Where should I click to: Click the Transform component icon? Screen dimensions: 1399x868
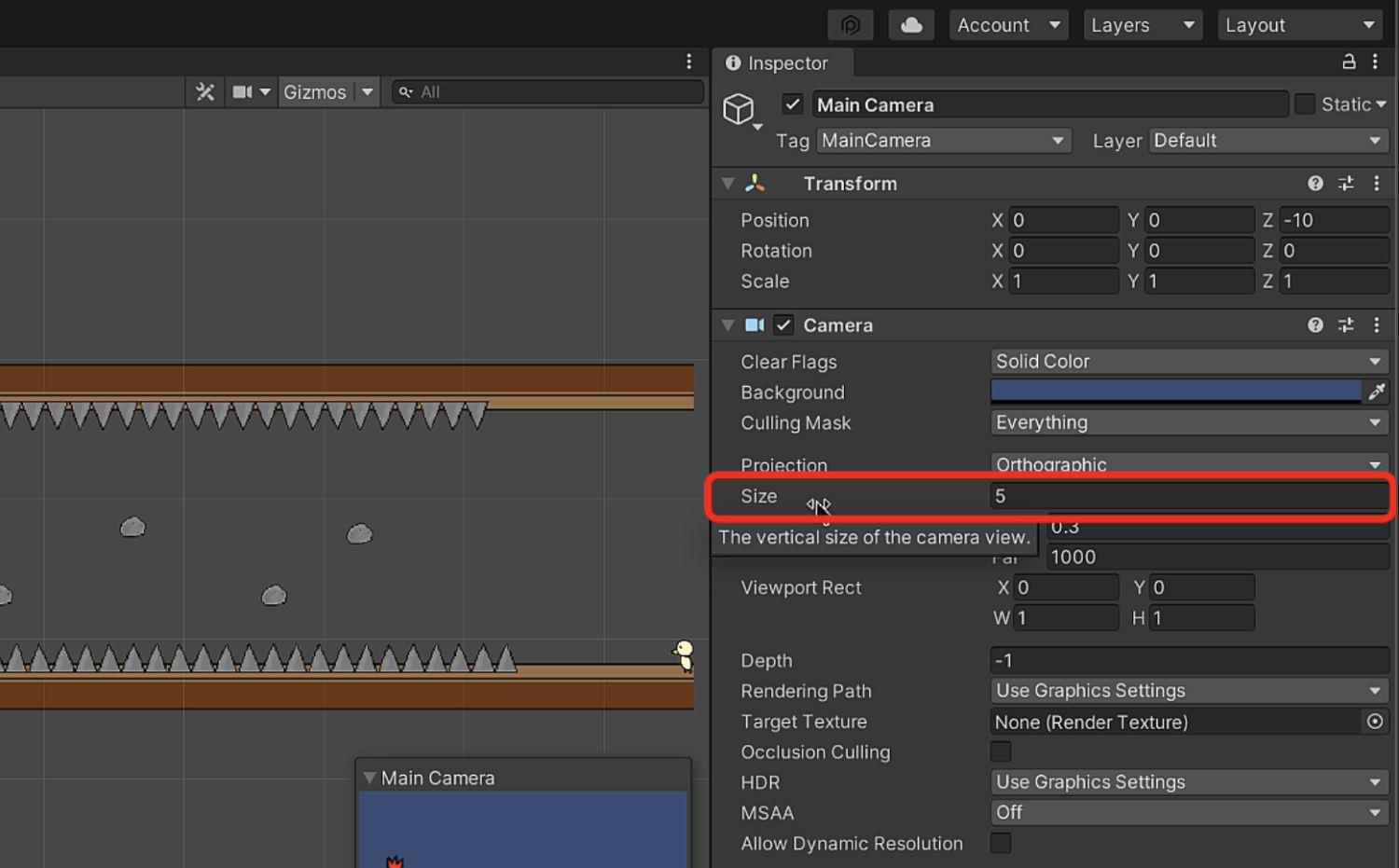tap(755, 184)
